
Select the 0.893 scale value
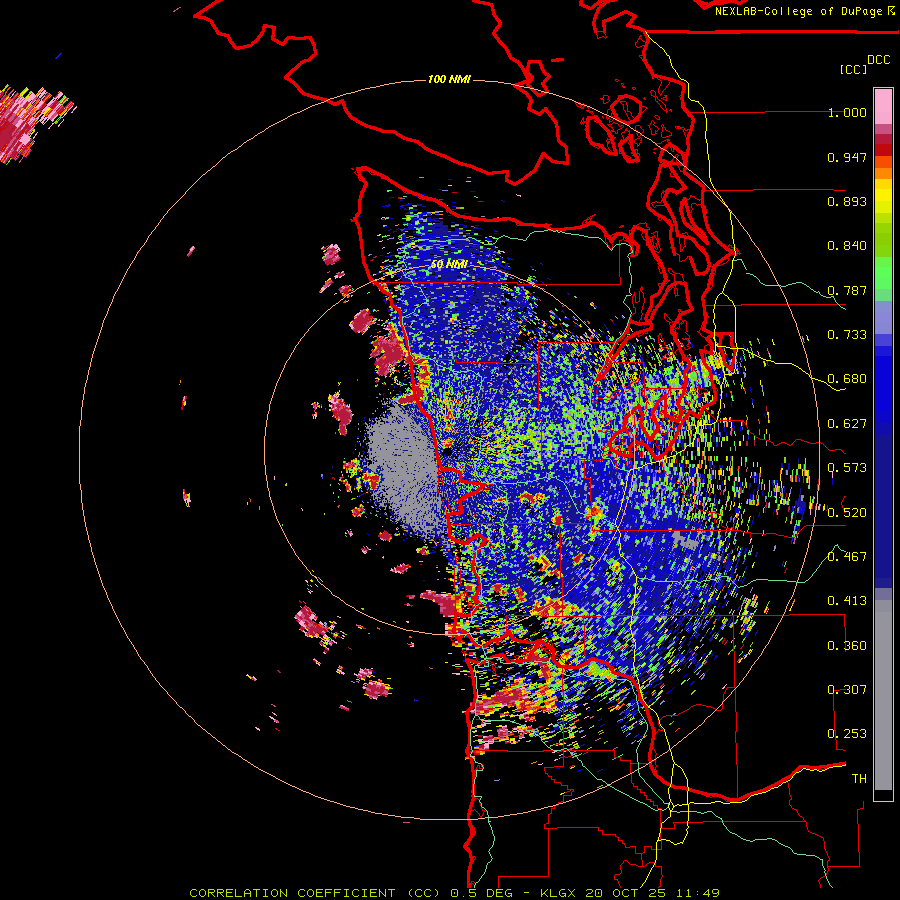coord(847,201)
